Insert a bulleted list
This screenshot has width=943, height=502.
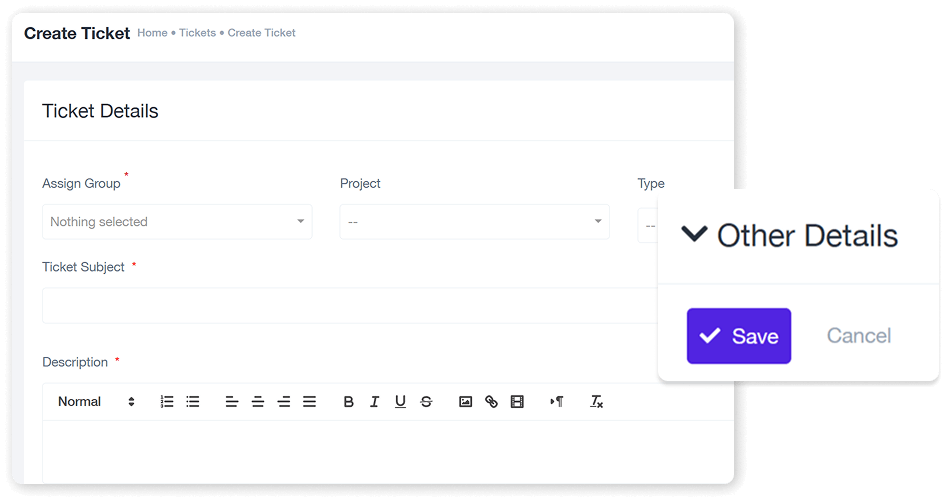pos(193,402)
